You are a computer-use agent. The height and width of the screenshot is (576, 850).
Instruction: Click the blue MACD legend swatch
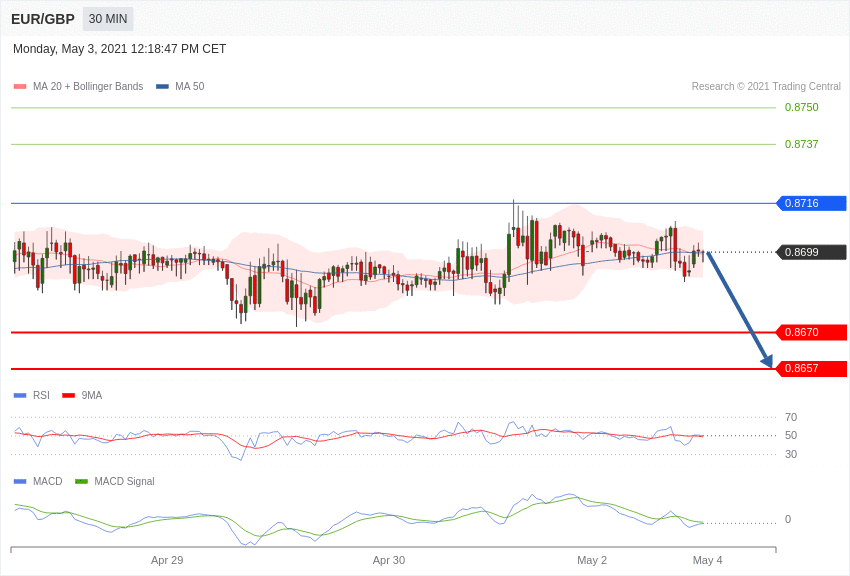tap(20, 481)
